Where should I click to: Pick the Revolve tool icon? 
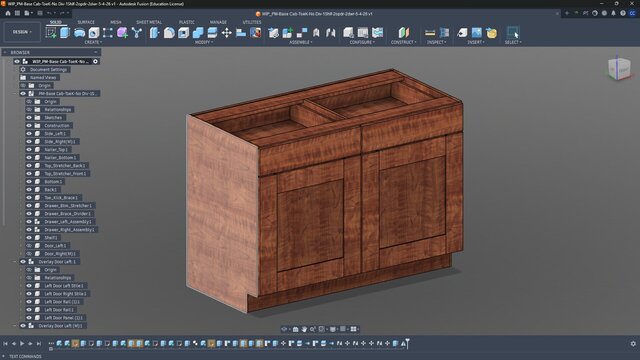pos(79,33)
